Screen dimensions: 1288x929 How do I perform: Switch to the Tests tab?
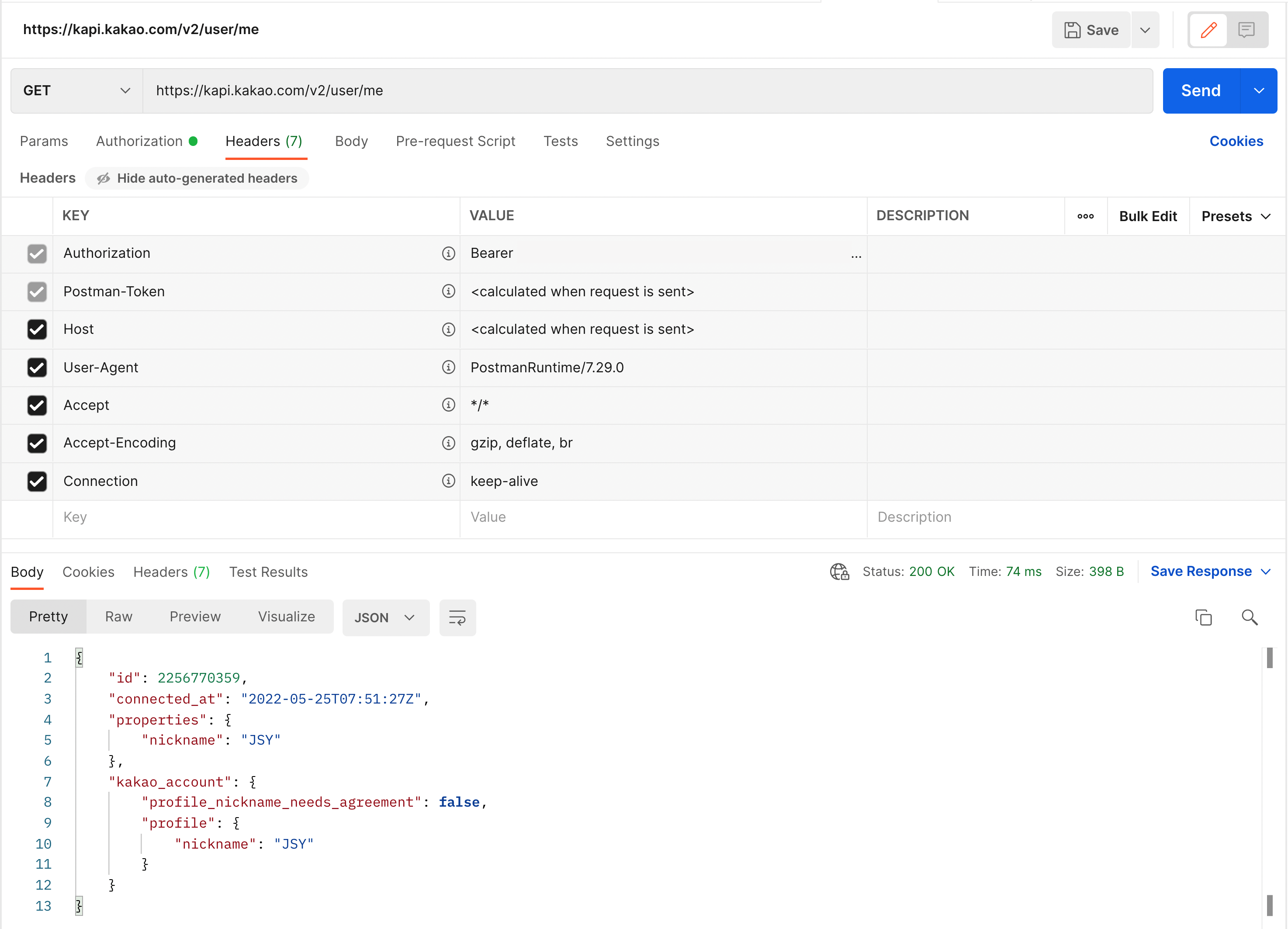tap(561, 142)
